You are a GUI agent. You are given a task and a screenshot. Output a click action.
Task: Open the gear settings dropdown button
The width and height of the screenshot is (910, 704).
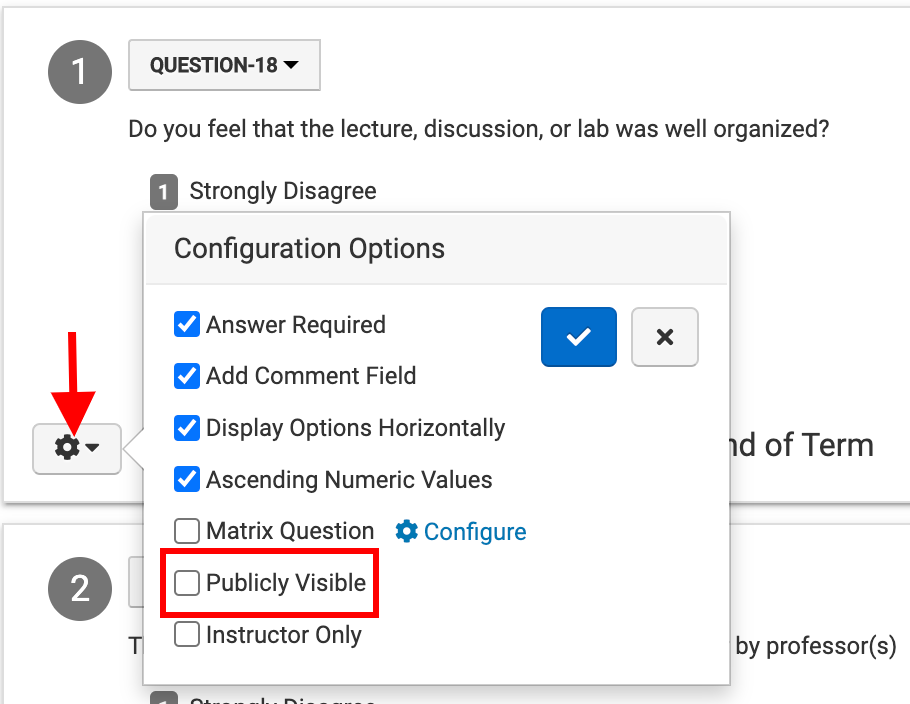77,448
